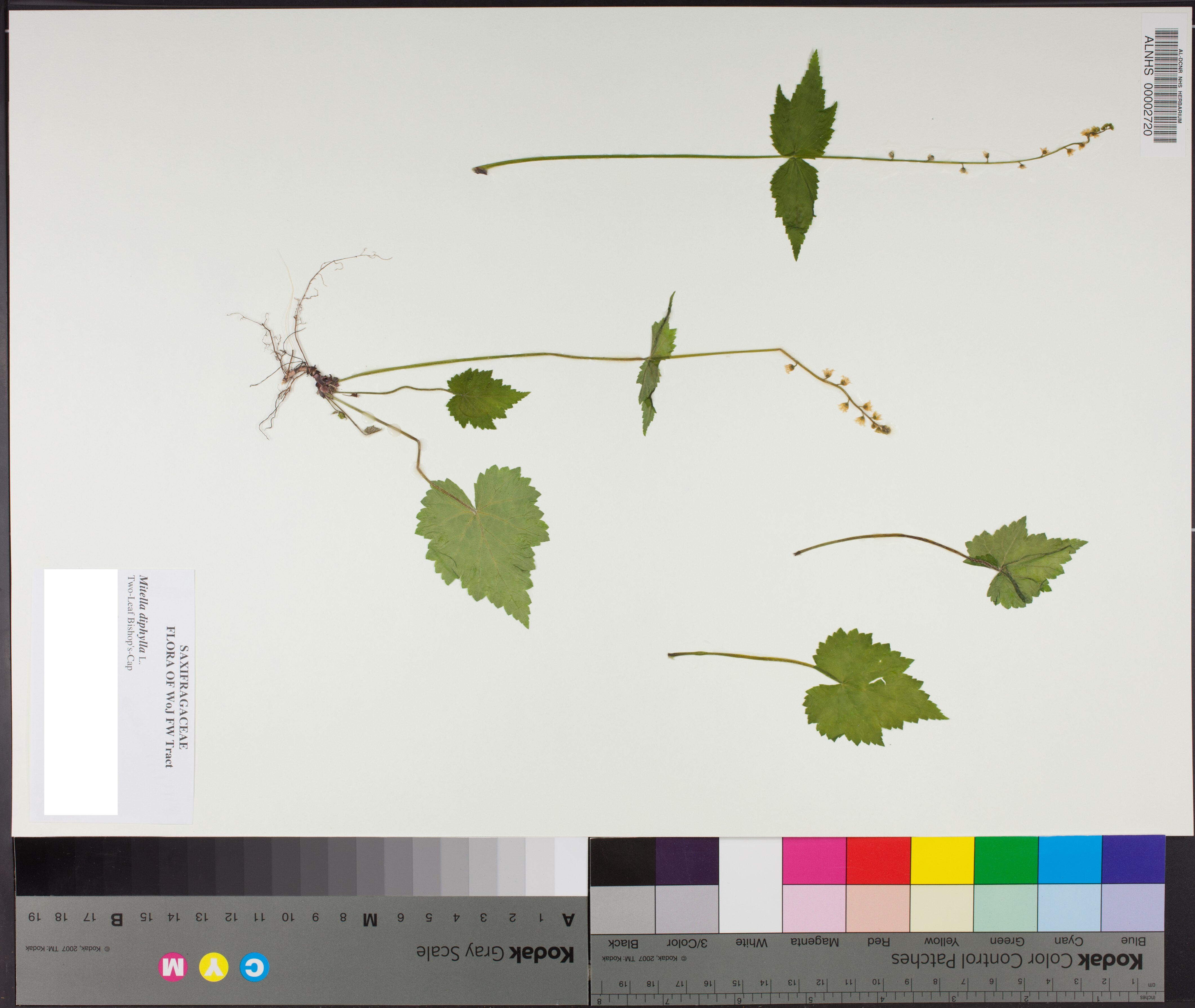The image size is (1195, 1008).
Task: Click the saturated cyan color patch
Action: [x=1069, y=861]
